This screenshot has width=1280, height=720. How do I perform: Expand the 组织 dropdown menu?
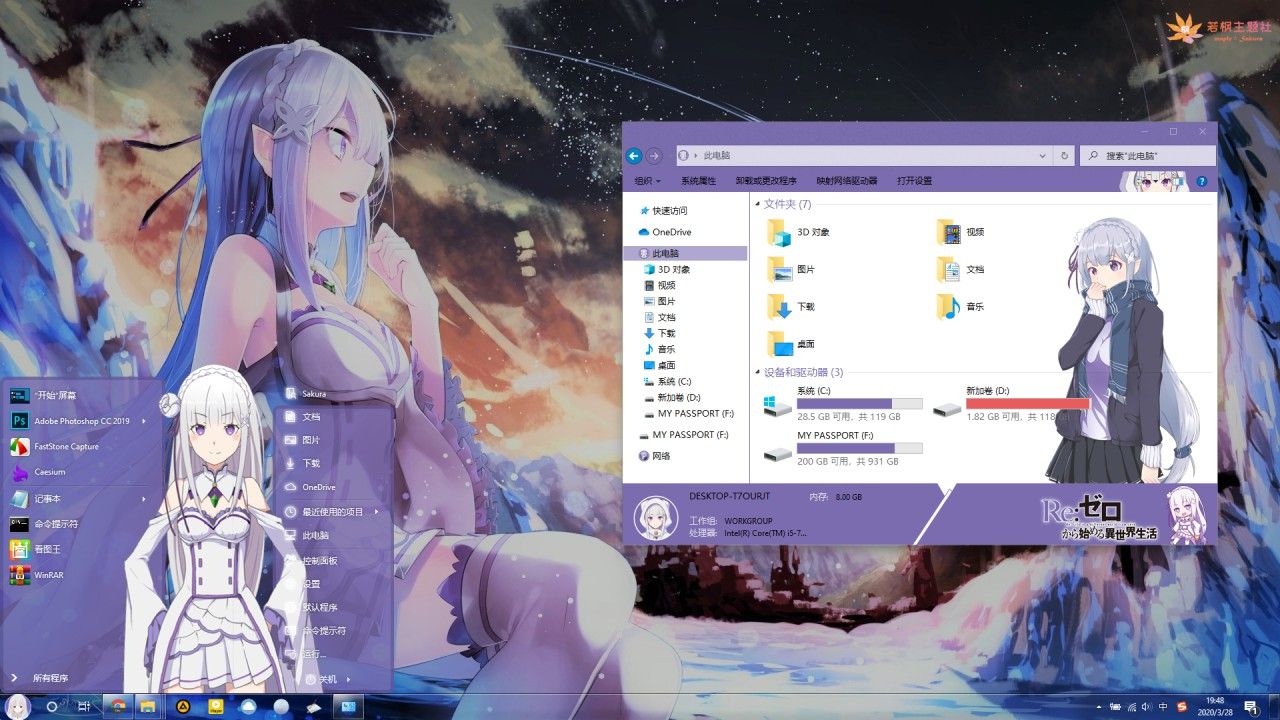pos(647,181)
